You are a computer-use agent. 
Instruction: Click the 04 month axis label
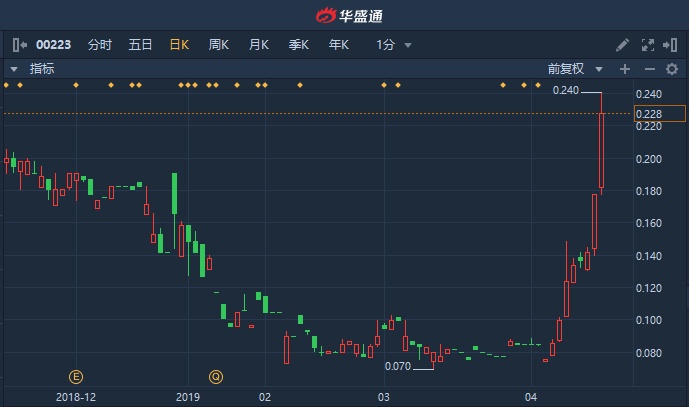point(531,397)
